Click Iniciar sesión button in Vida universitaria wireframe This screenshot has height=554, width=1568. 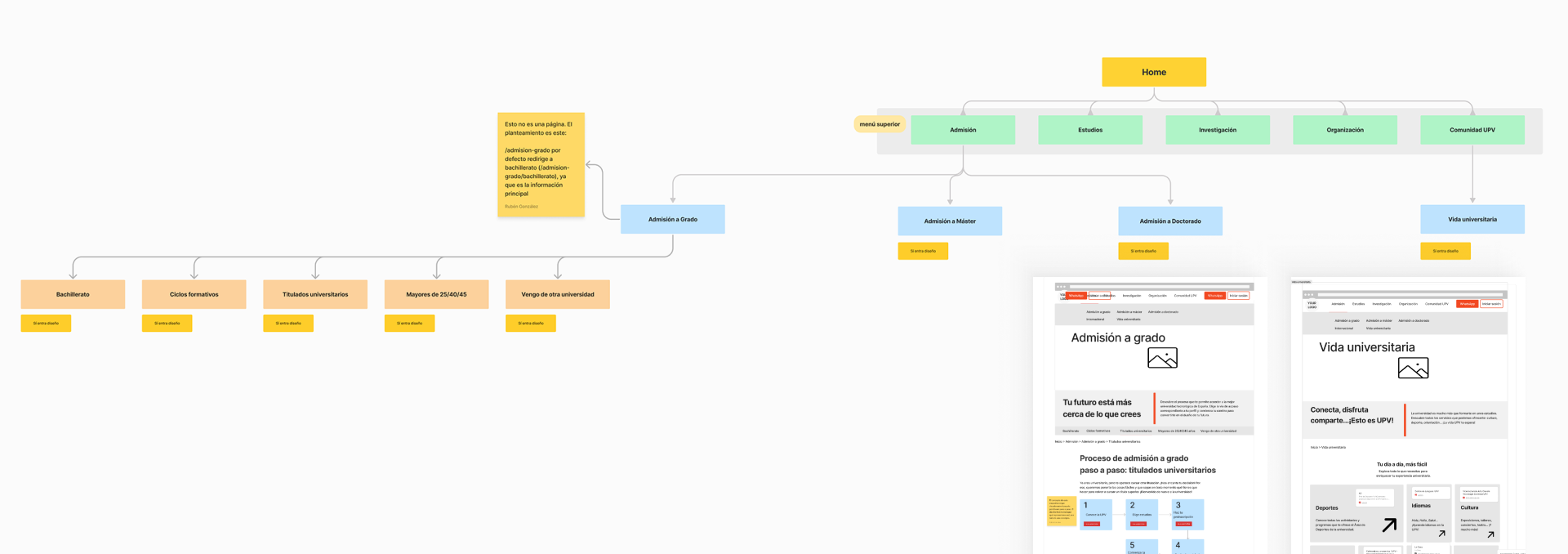pyautogui.click(x=1491, y=304)
